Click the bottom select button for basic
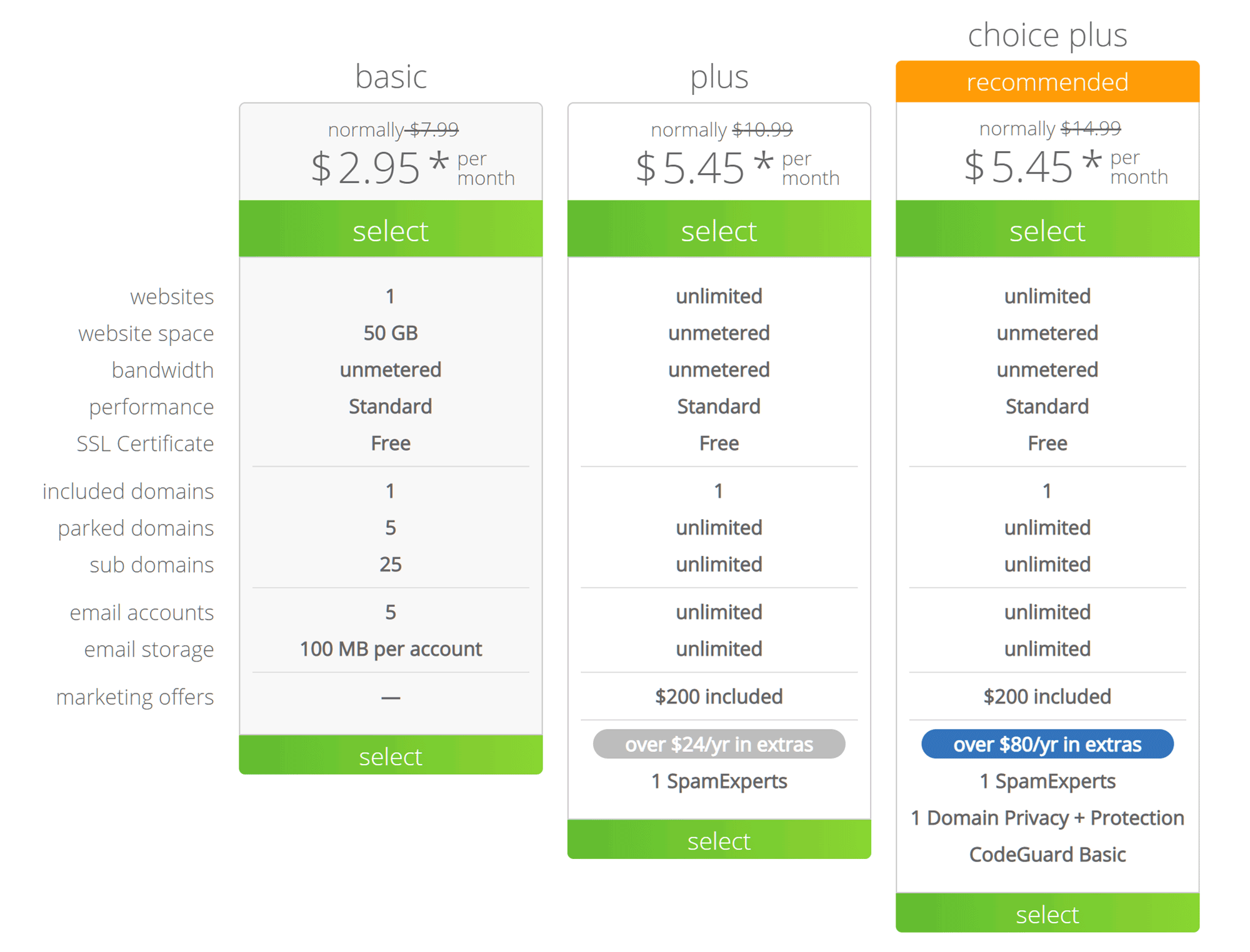 tap(390, 756)
